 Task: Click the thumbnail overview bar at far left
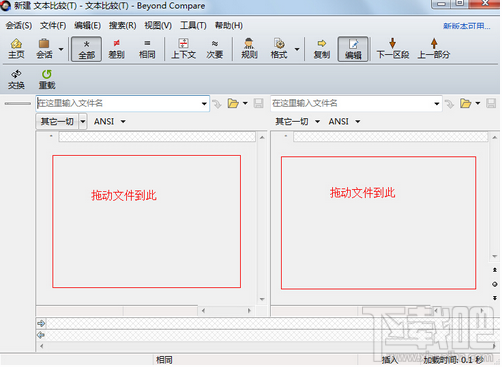point(18,104)
